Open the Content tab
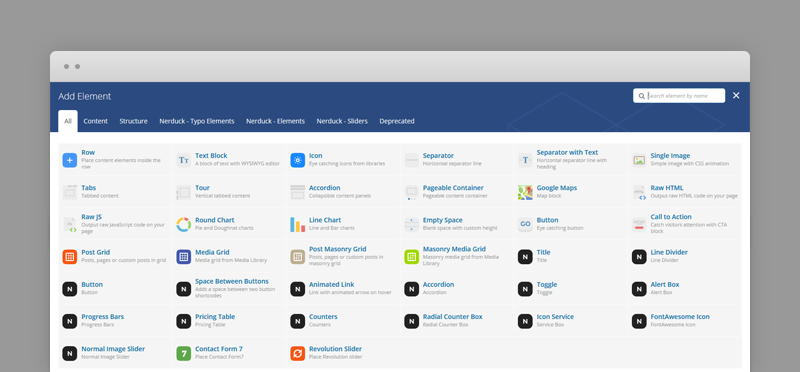Screen dimensions: 800x372 95,121
